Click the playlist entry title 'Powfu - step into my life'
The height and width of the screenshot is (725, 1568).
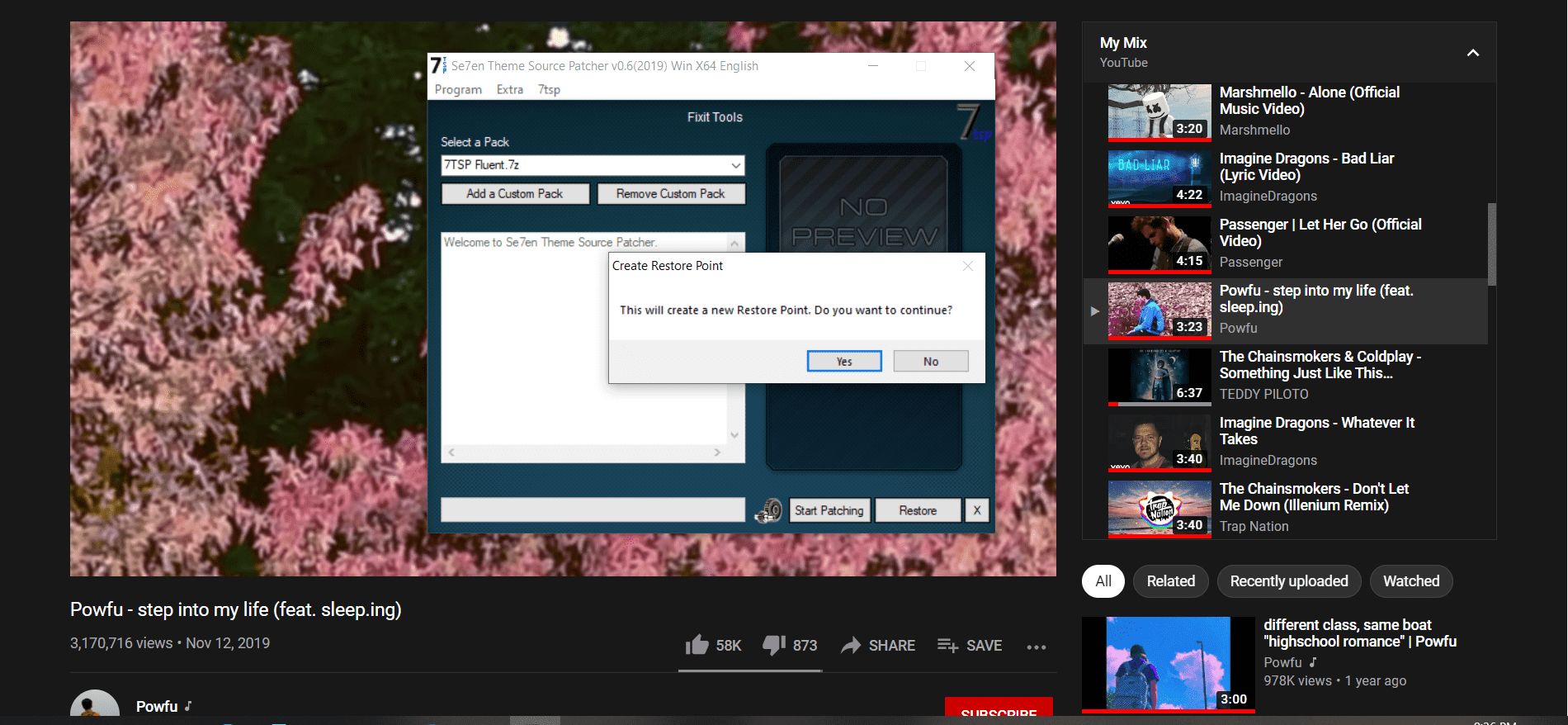point(1316,299)
